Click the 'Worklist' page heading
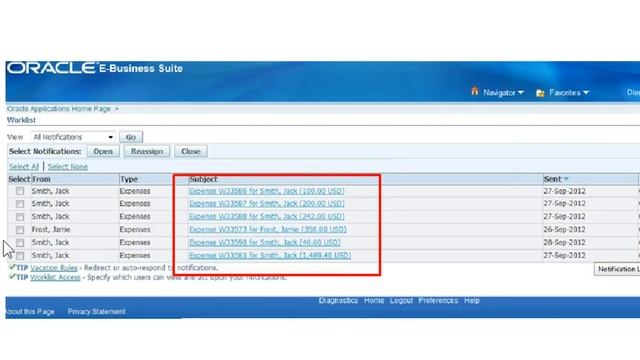640x360 pixels. tap(21, 120)
